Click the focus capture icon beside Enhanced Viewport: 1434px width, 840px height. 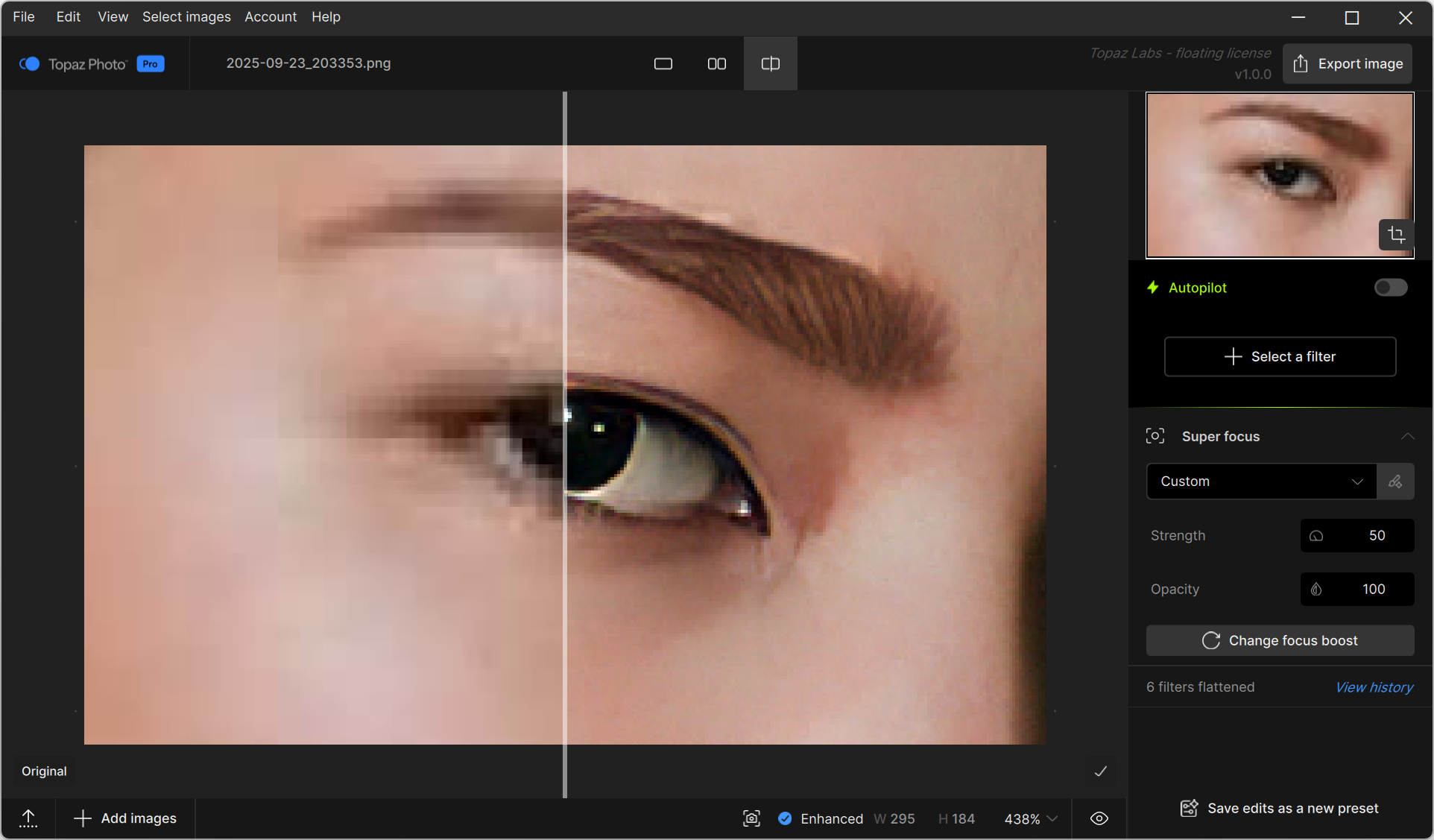(x=751, y=818)
